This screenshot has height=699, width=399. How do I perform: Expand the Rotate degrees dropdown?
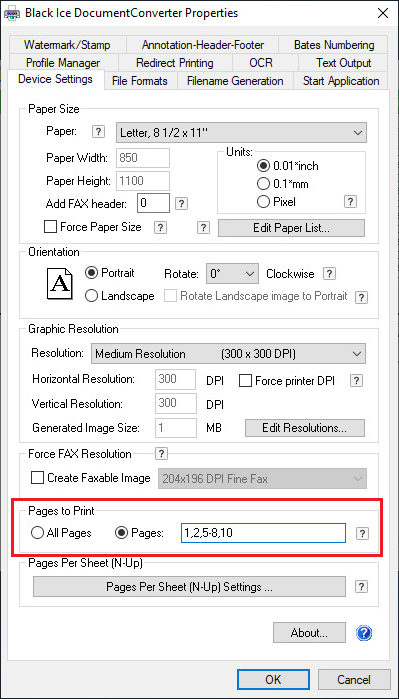(x=232, y=273)
